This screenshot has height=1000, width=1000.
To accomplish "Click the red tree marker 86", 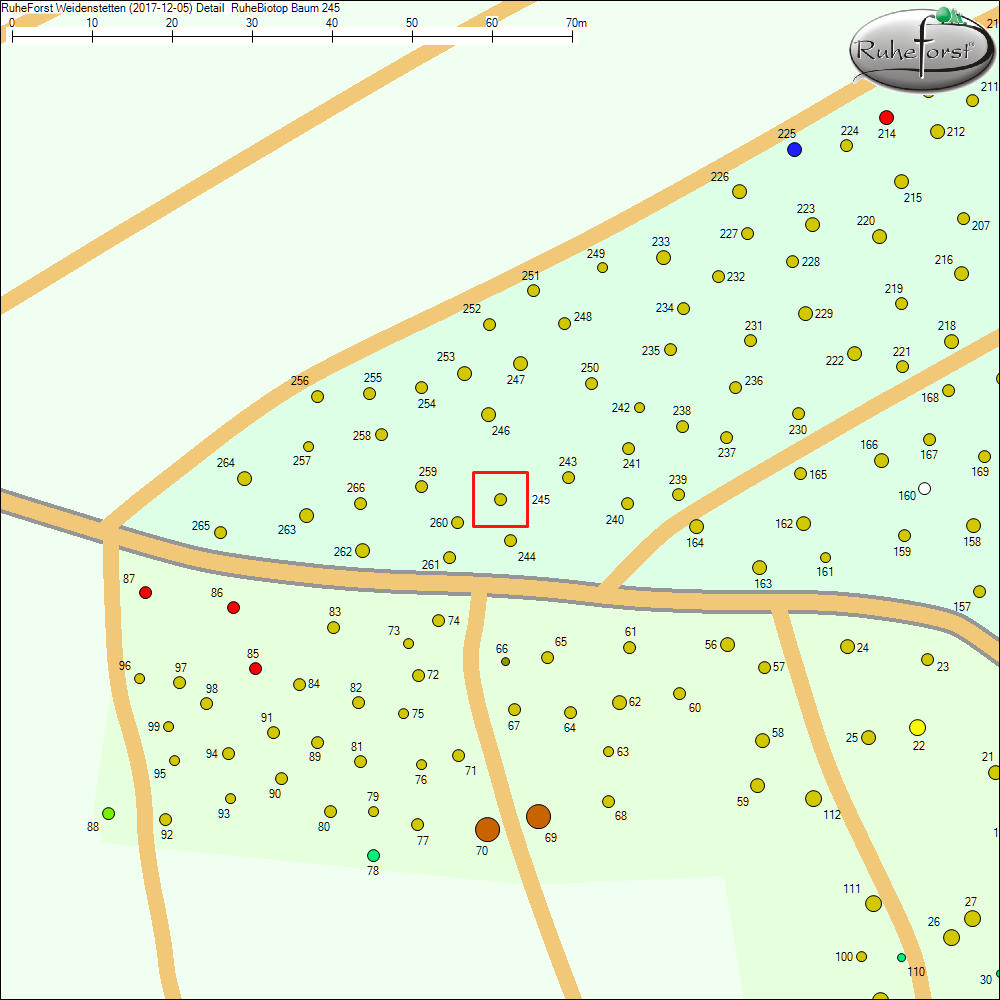I will point(233,607).
